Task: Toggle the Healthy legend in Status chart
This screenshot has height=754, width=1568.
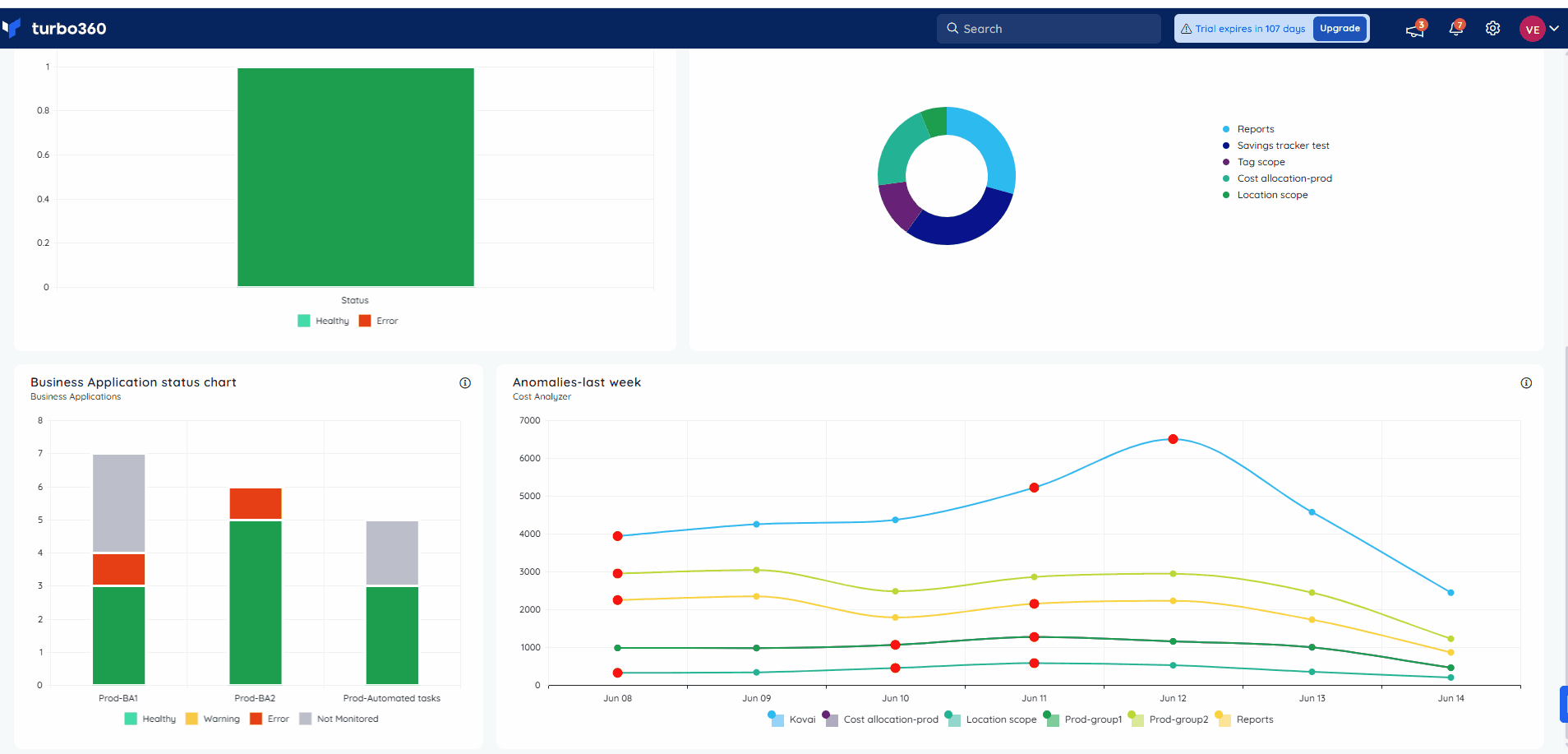Action: click(x=324, y=321)
